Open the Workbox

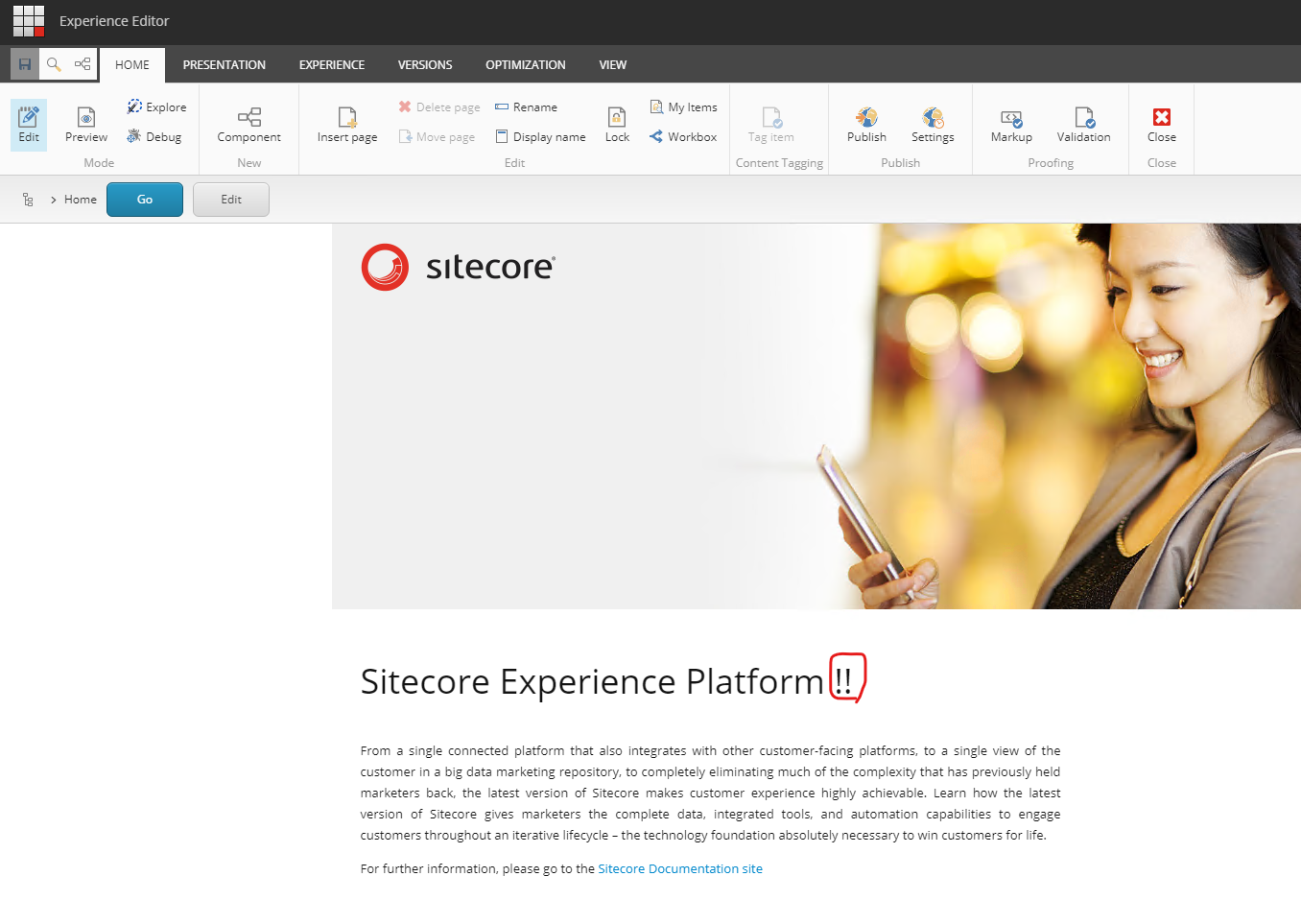pos(683,136)
